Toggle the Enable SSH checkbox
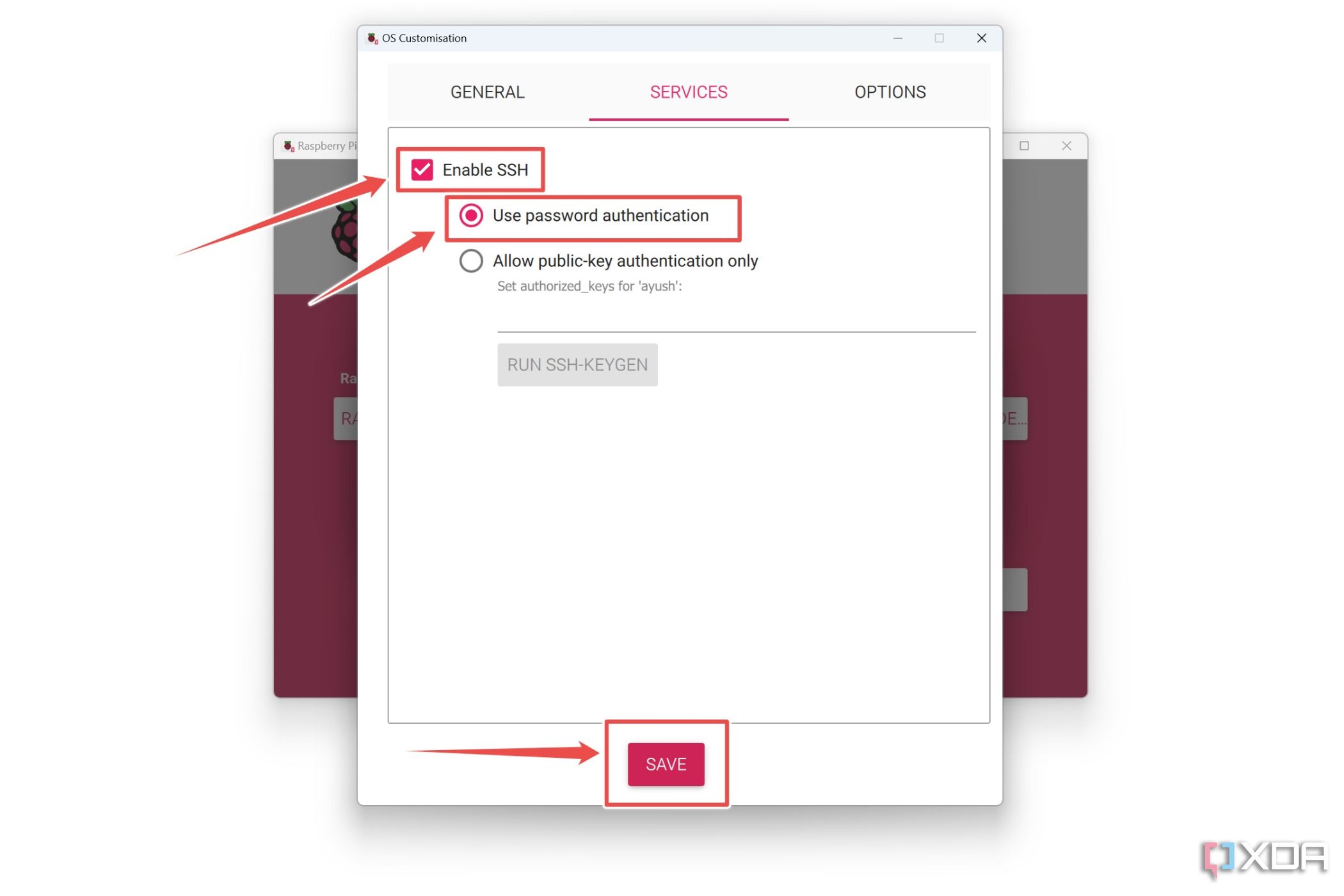 [421, 169]
